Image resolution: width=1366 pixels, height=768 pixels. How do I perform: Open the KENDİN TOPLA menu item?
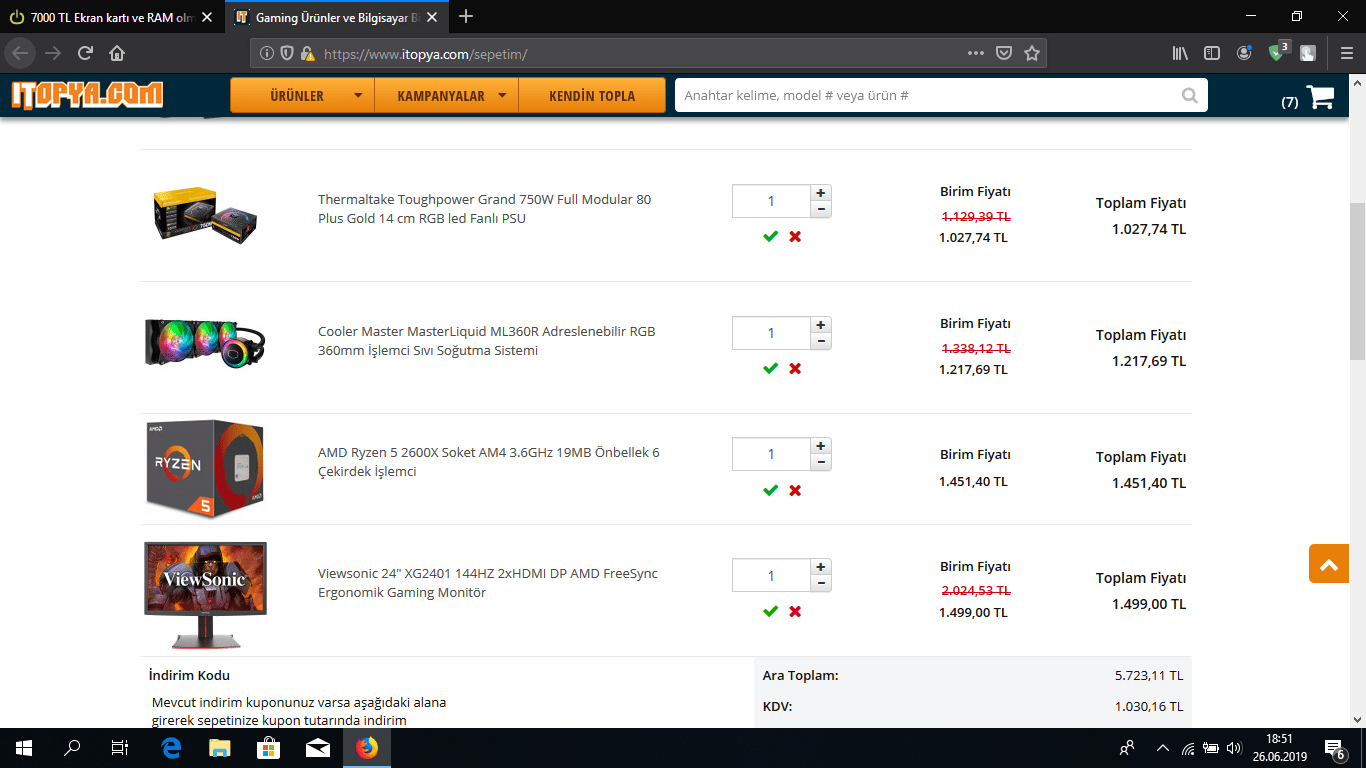click(x=592, y=96)
